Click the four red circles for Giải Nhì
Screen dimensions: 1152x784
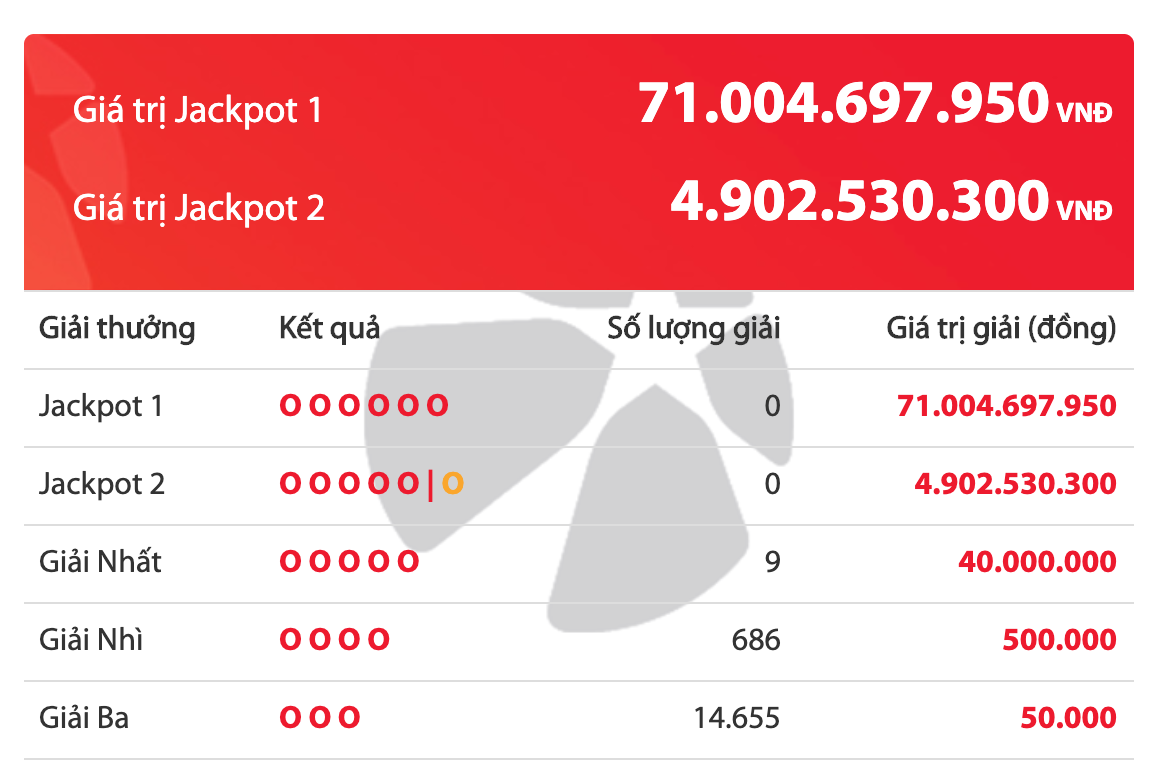pyautogui.click(x=334, y=640)
